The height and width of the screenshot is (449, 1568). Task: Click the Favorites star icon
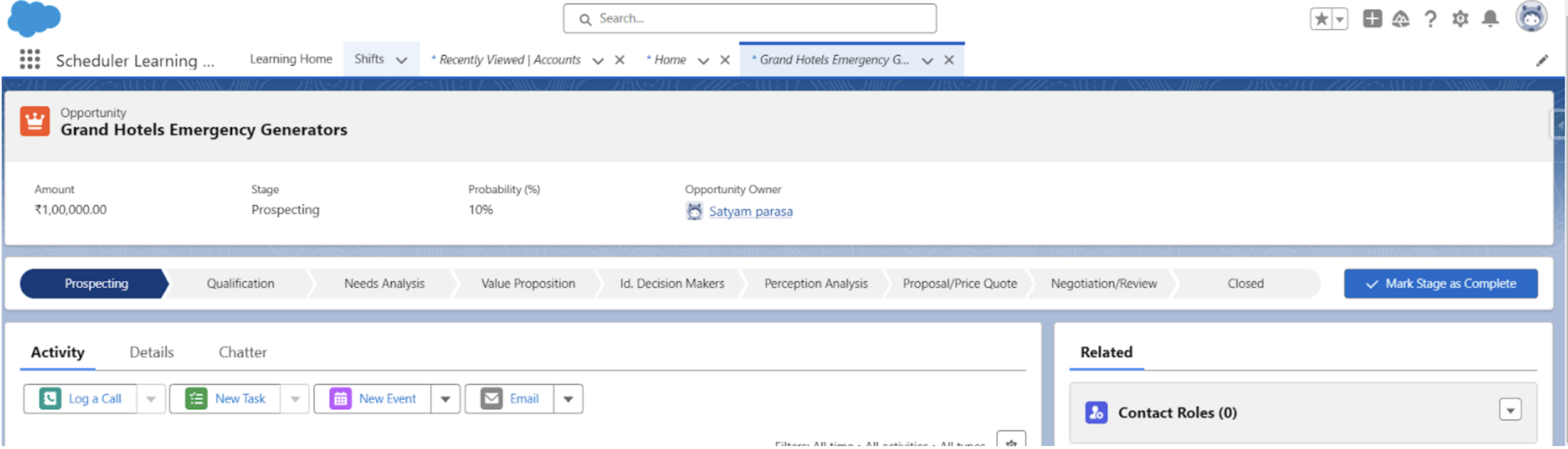point(1321,19)
